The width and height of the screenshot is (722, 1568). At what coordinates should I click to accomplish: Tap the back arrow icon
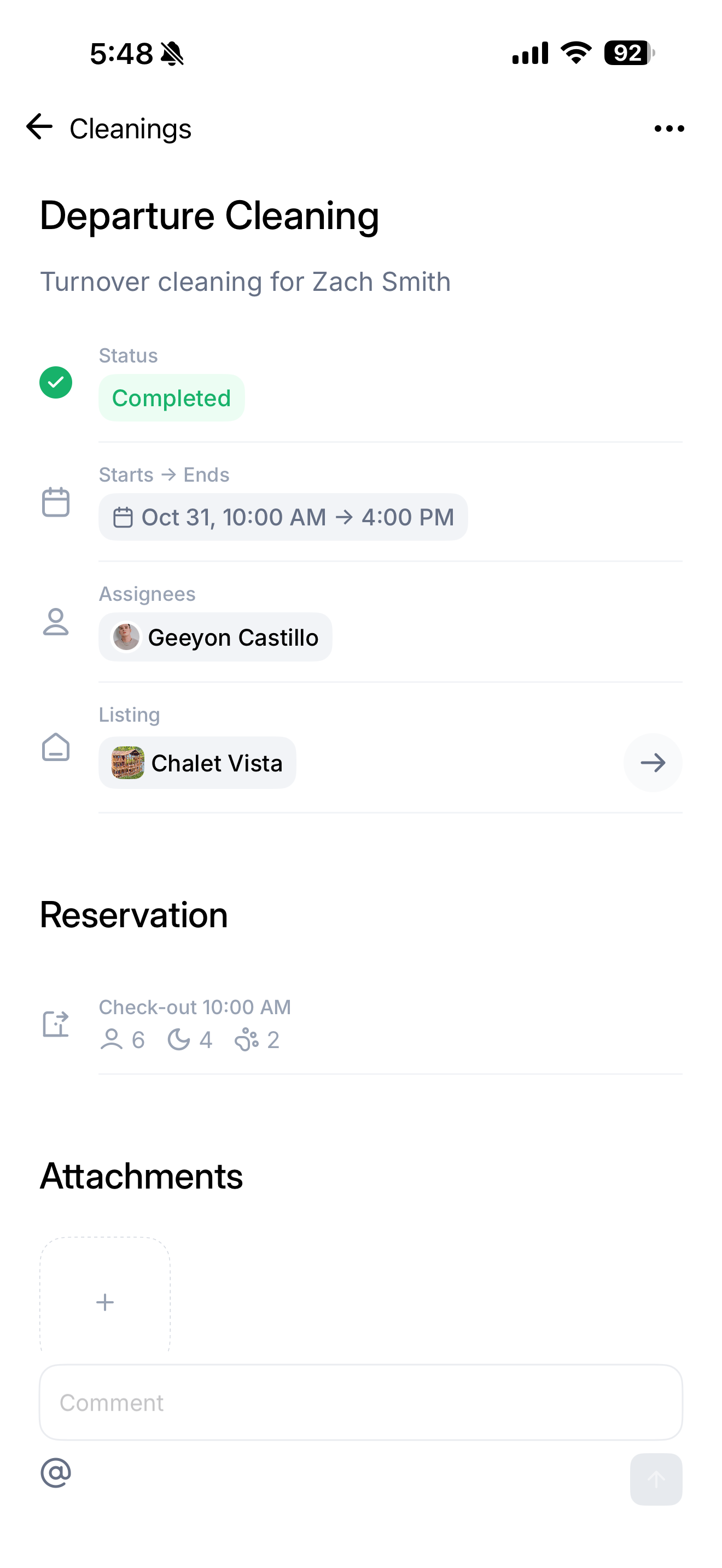point(39,127)
